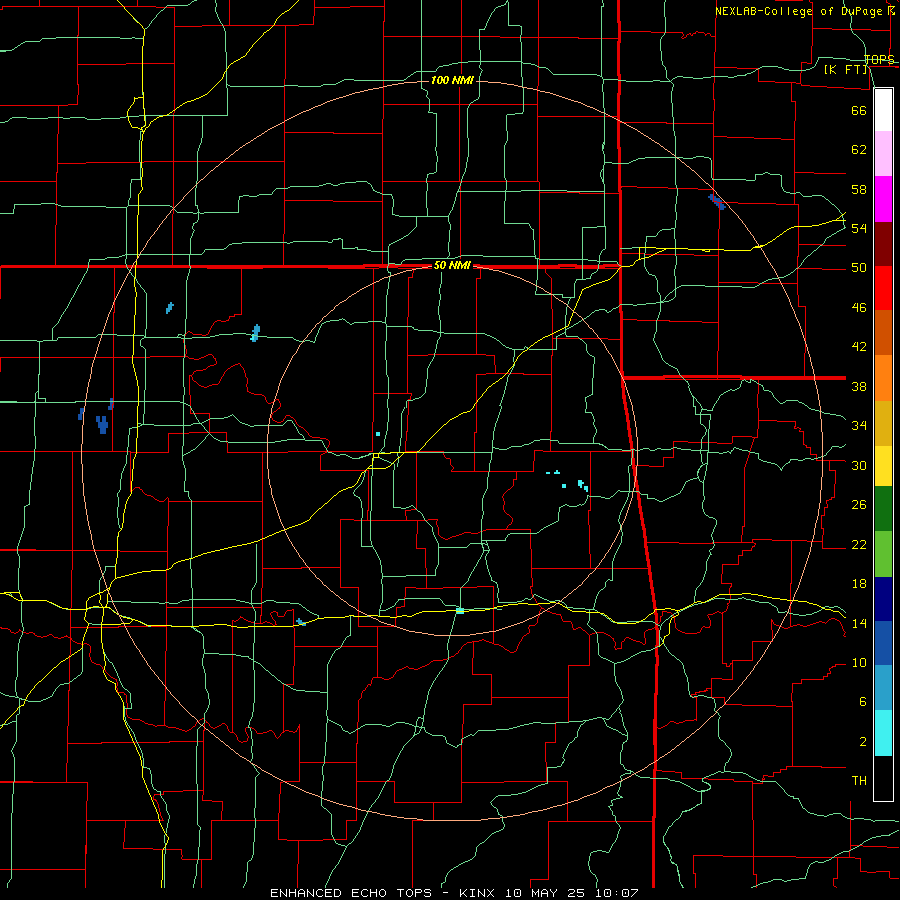Click the TH threshold legend label
The image size is (900, 900).
tap(859, 781)
